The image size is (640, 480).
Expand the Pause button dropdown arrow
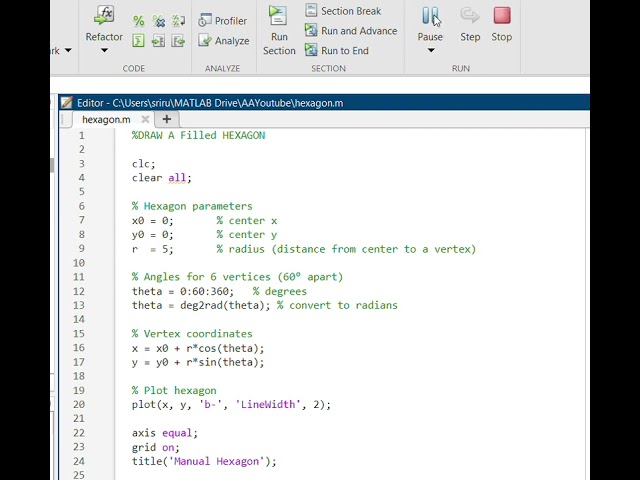coord(431,51)
